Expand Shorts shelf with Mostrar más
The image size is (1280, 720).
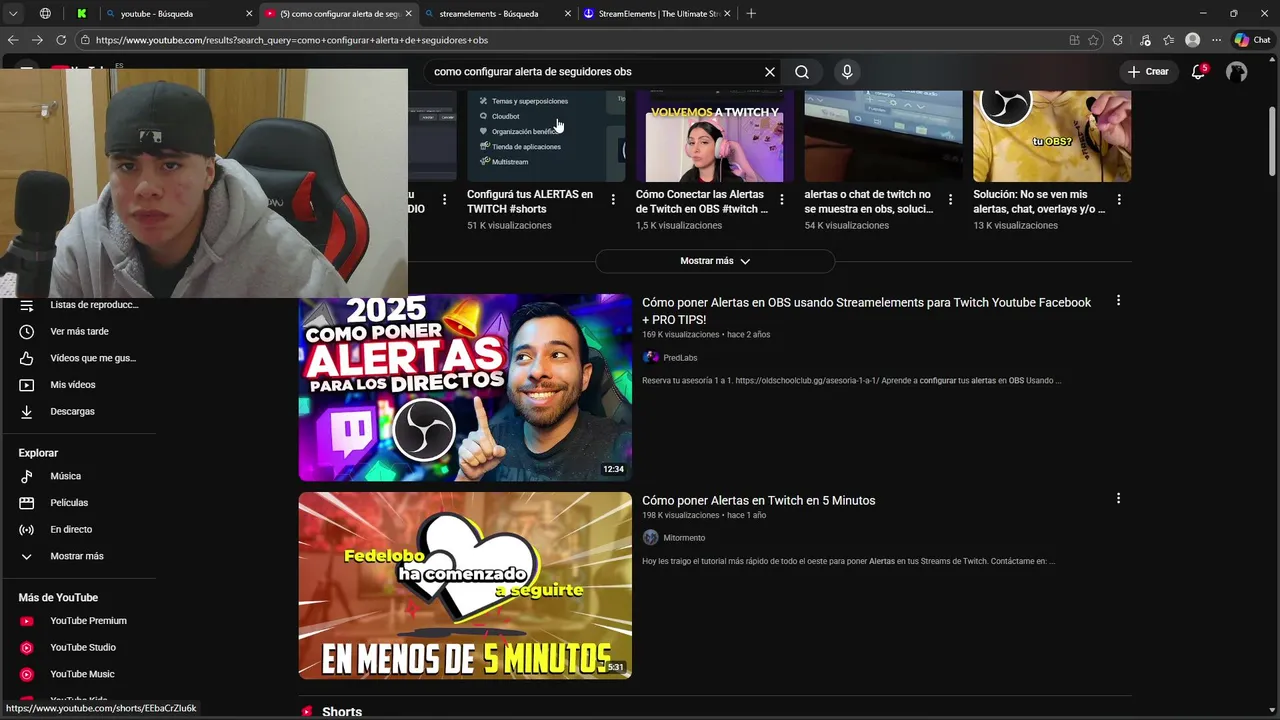(x=715, y=261)
